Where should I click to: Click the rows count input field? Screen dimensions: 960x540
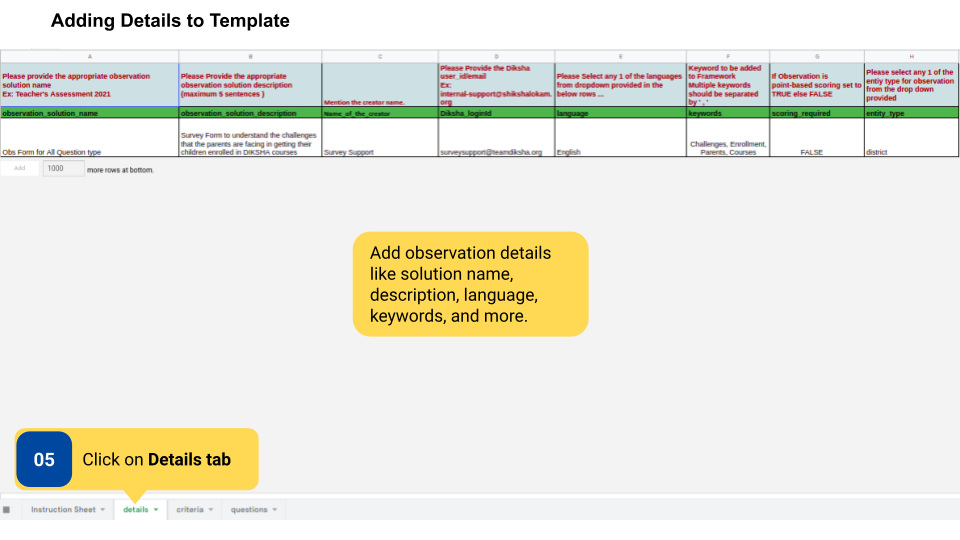pyautogui.click(x=62, y=169)
